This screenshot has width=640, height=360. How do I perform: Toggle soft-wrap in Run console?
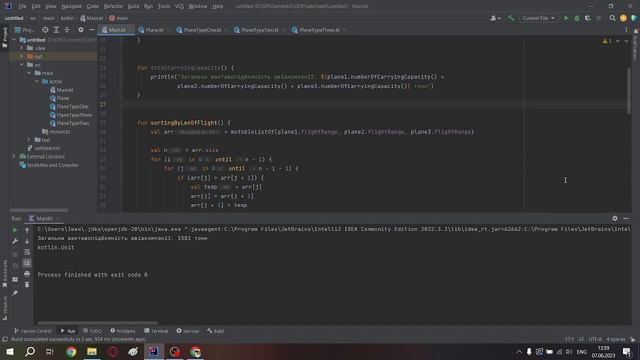tap(27, 252)
